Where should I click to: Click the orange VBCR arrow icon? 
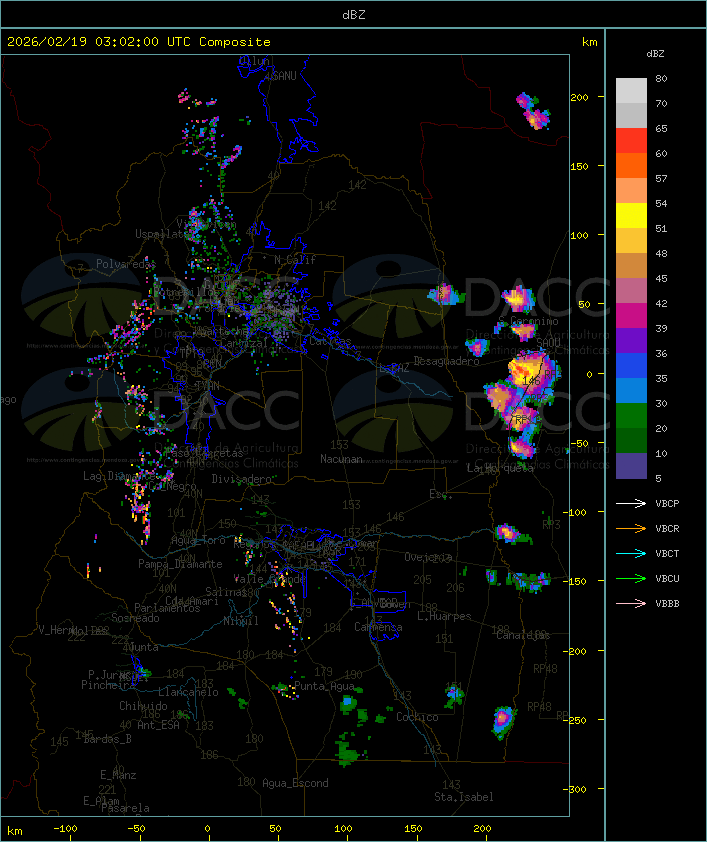point(631,528)
